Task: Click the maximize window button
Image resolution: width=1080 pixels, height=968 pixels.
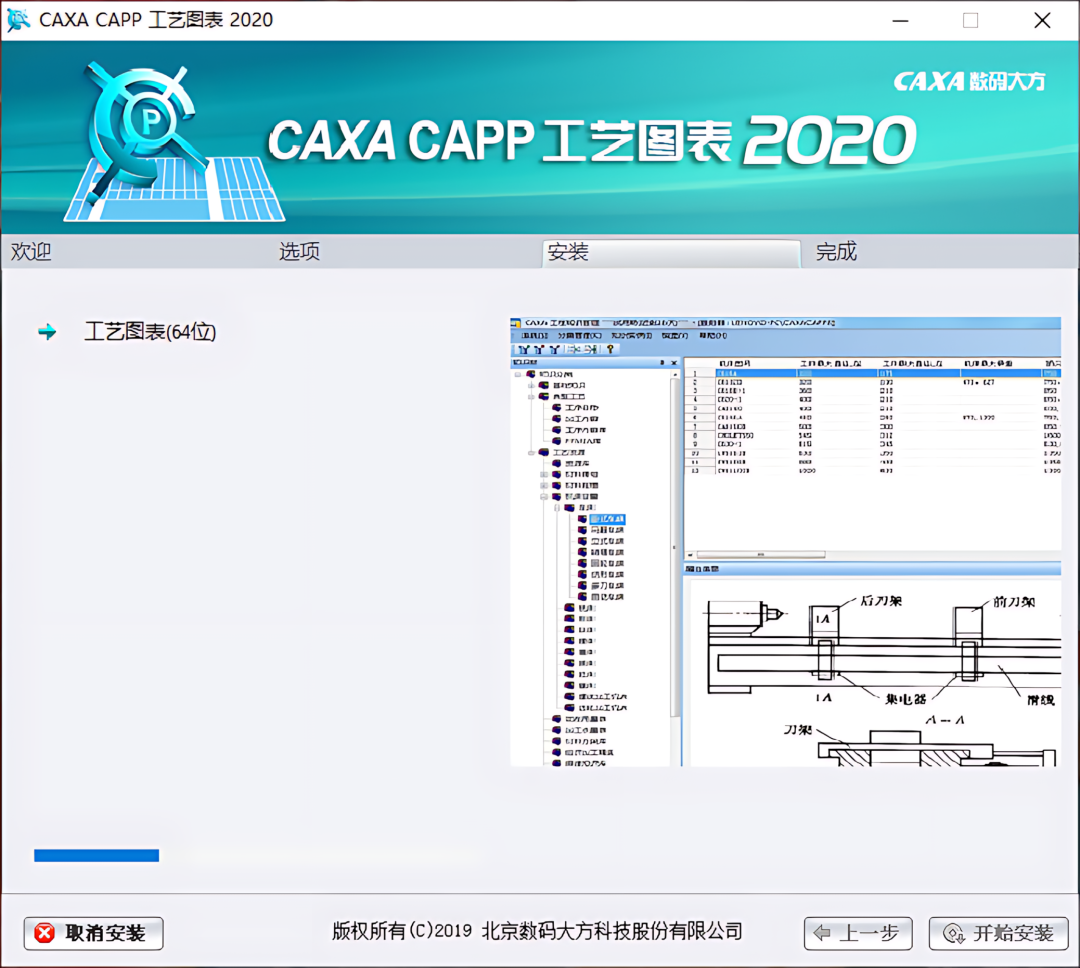Action: [x=970, y=21]
